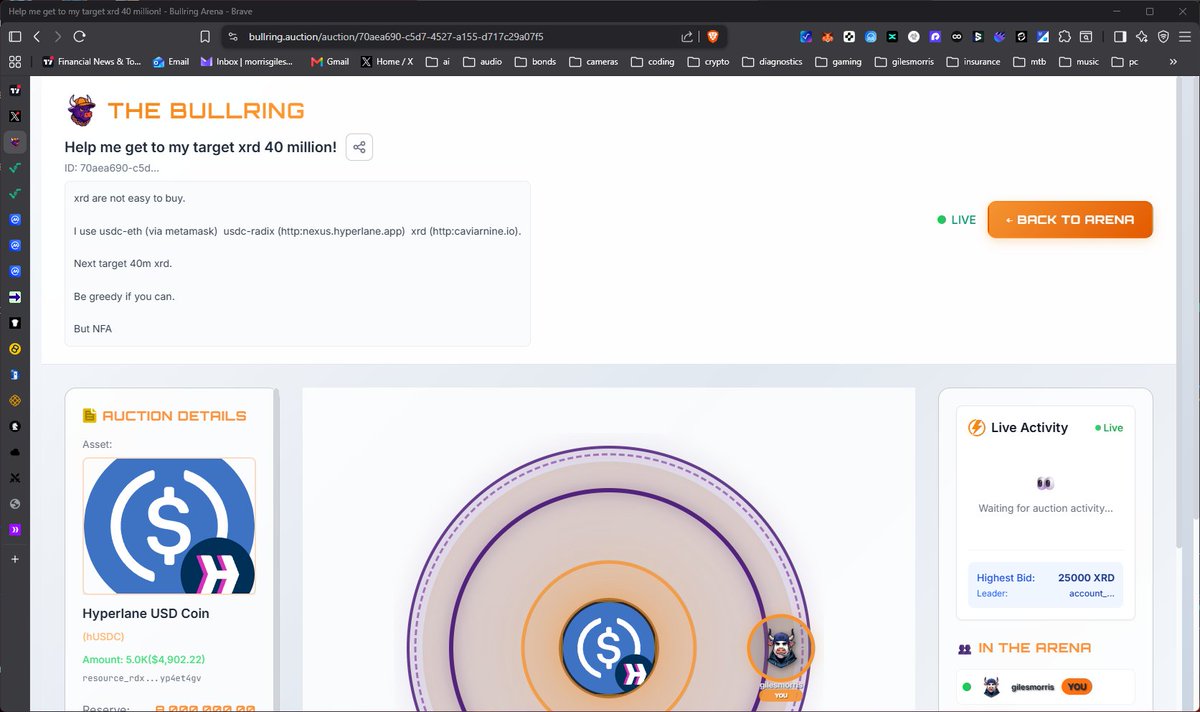This screenshot has width=1200, height=712.
Task: Click the BACK TO ARENA button
Action: (x=1070, y=220)
